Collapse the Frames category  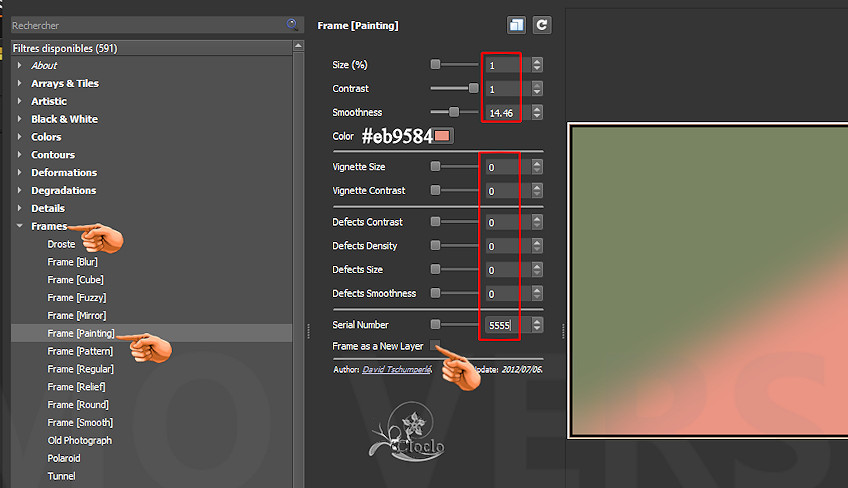coord(19,226)
